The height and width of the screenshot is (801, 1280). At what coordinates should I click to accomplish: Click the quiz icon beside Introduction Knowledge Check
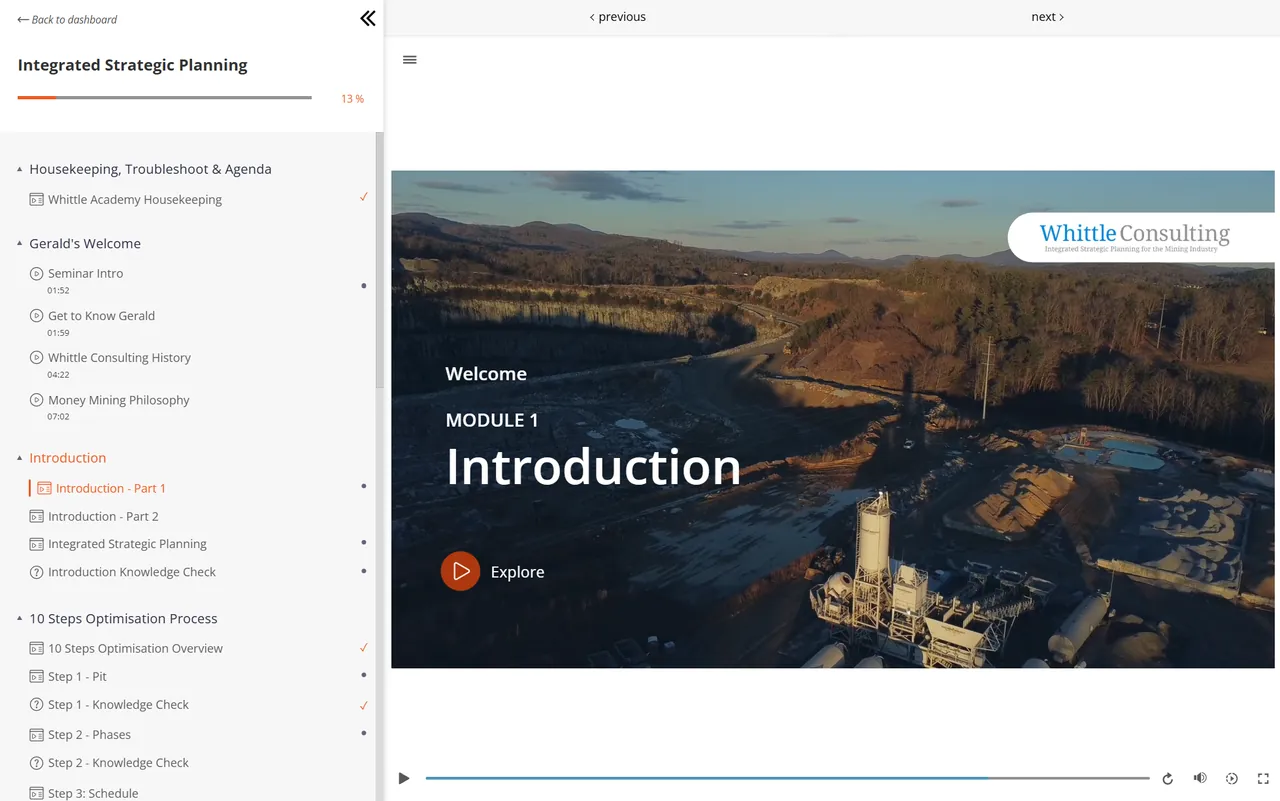pos(37,572)
